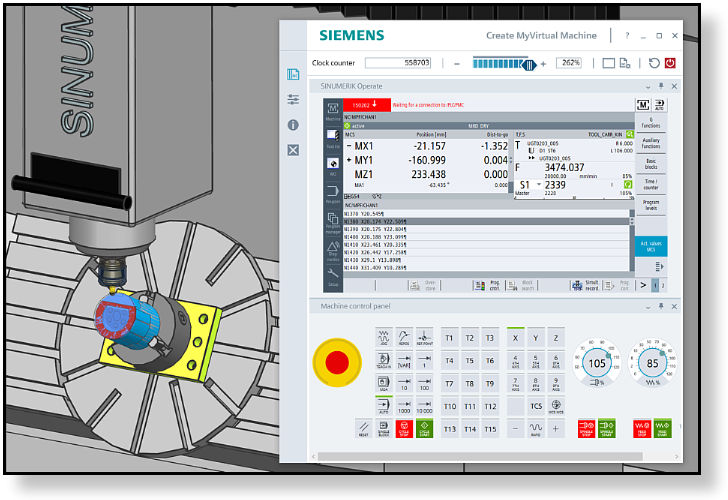Viewport: 728px width, 500px height.
Task: Toggle Single Block mode key
Action: (x=383, y=429)
